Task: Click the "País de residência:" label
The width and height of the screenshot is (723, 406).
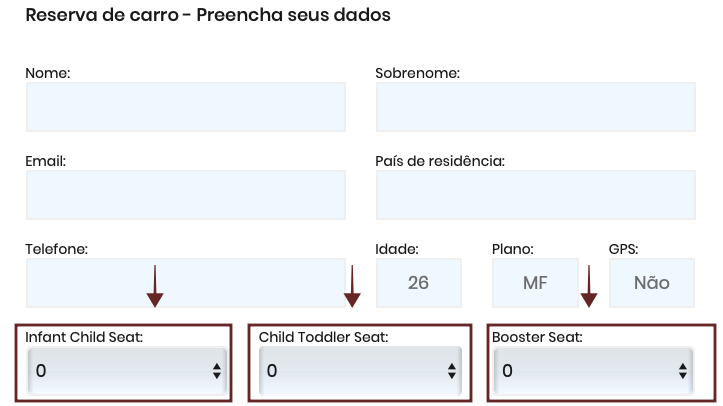Action: [x=439, y=161]
